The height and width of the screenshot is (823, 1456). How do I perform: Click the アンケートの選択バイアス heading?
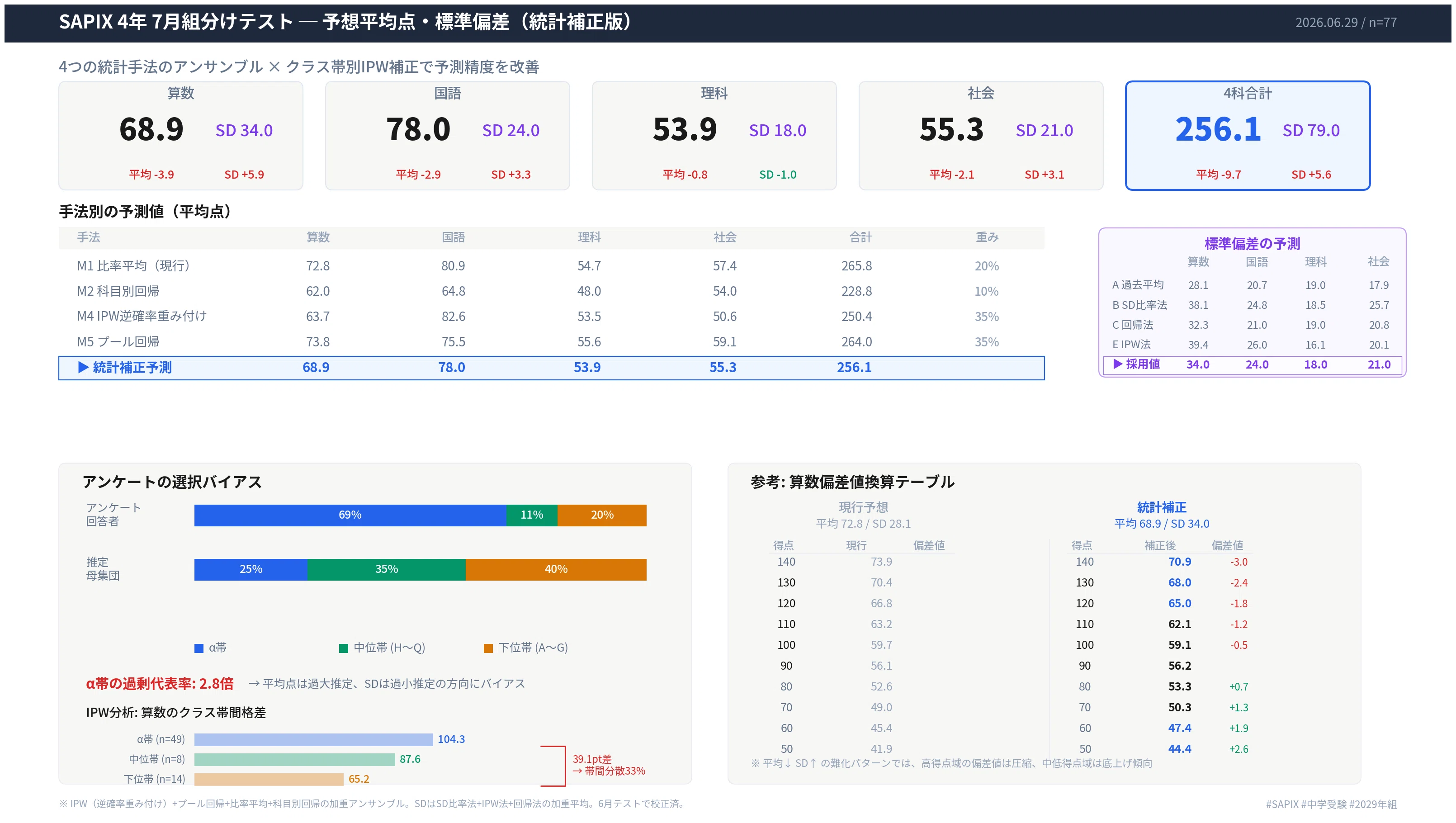(172, 482)
